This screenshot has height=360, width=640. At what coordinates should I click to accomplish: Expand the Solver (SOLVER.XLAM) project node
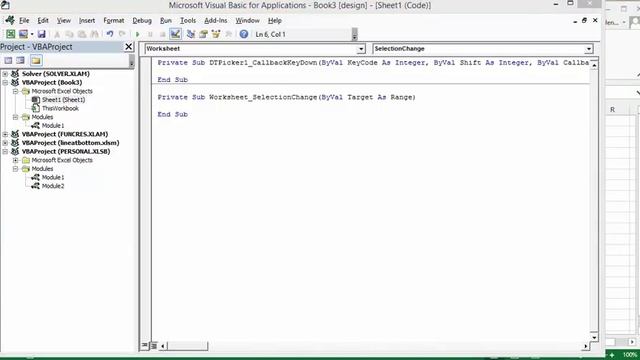5,74
